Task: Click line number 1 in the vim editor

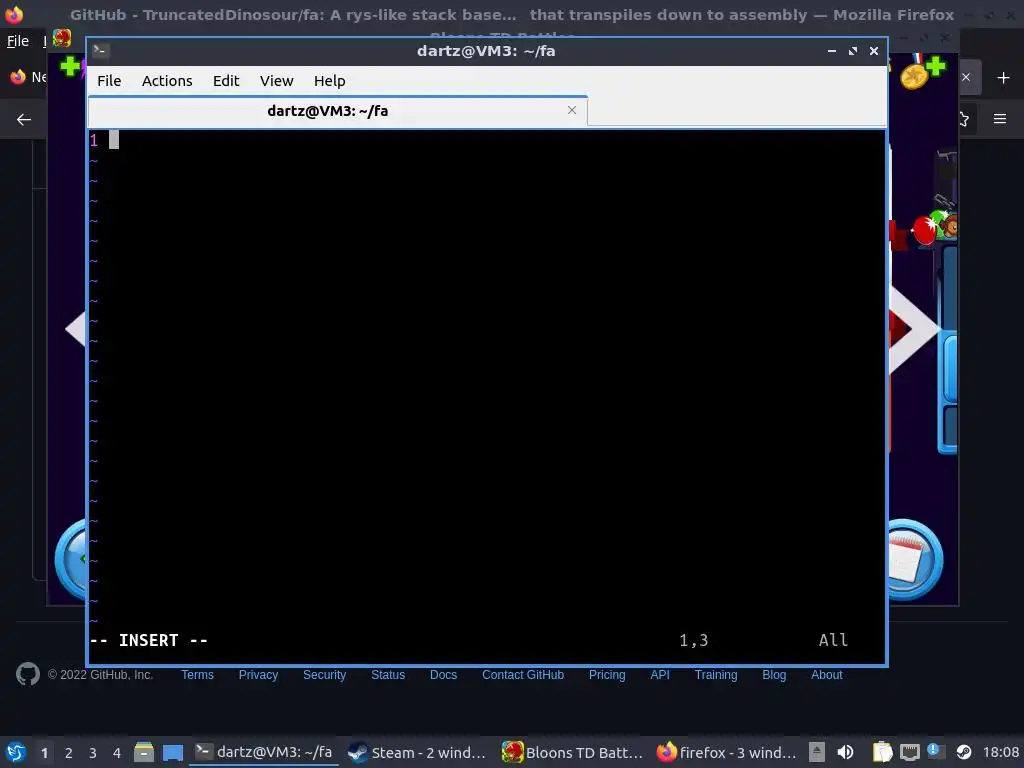Action: [x=94, y=140]
